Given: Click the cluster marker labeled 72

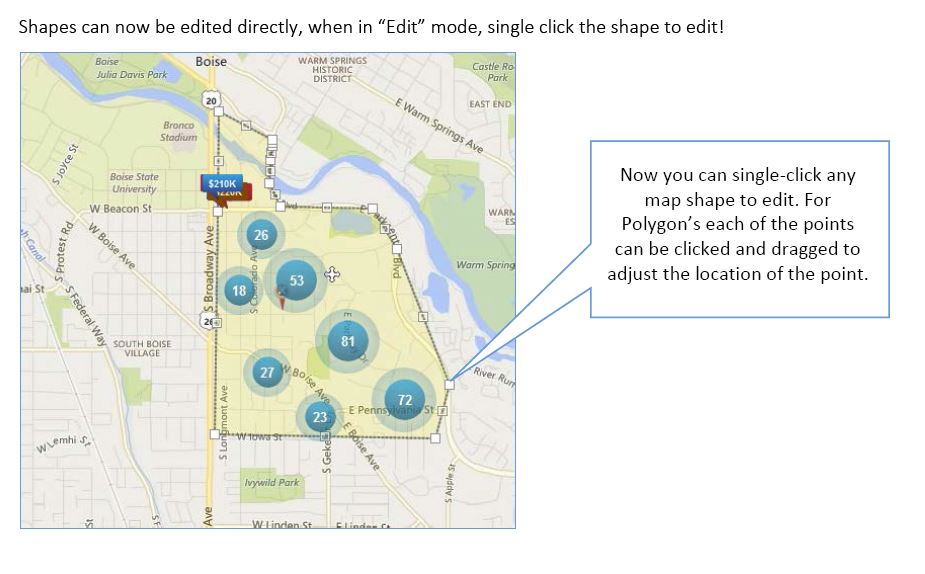Looking at the screenshot, I should 404,400.
